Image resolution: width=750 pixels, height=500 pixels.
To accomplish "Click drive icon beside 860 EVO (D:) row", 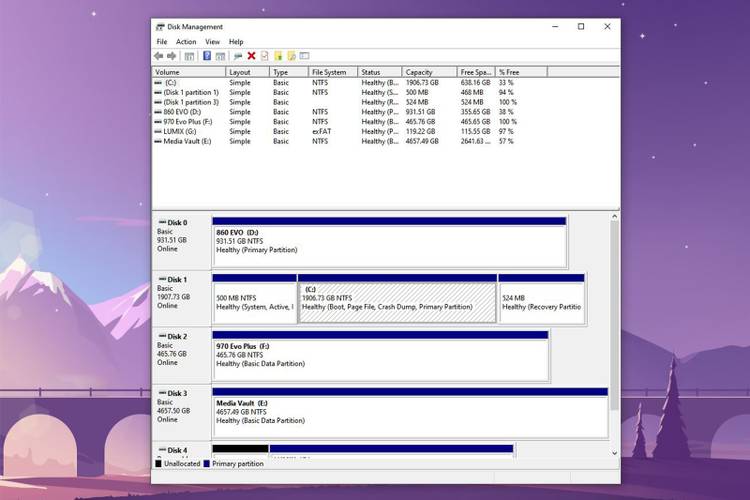I will click(158, 112).
